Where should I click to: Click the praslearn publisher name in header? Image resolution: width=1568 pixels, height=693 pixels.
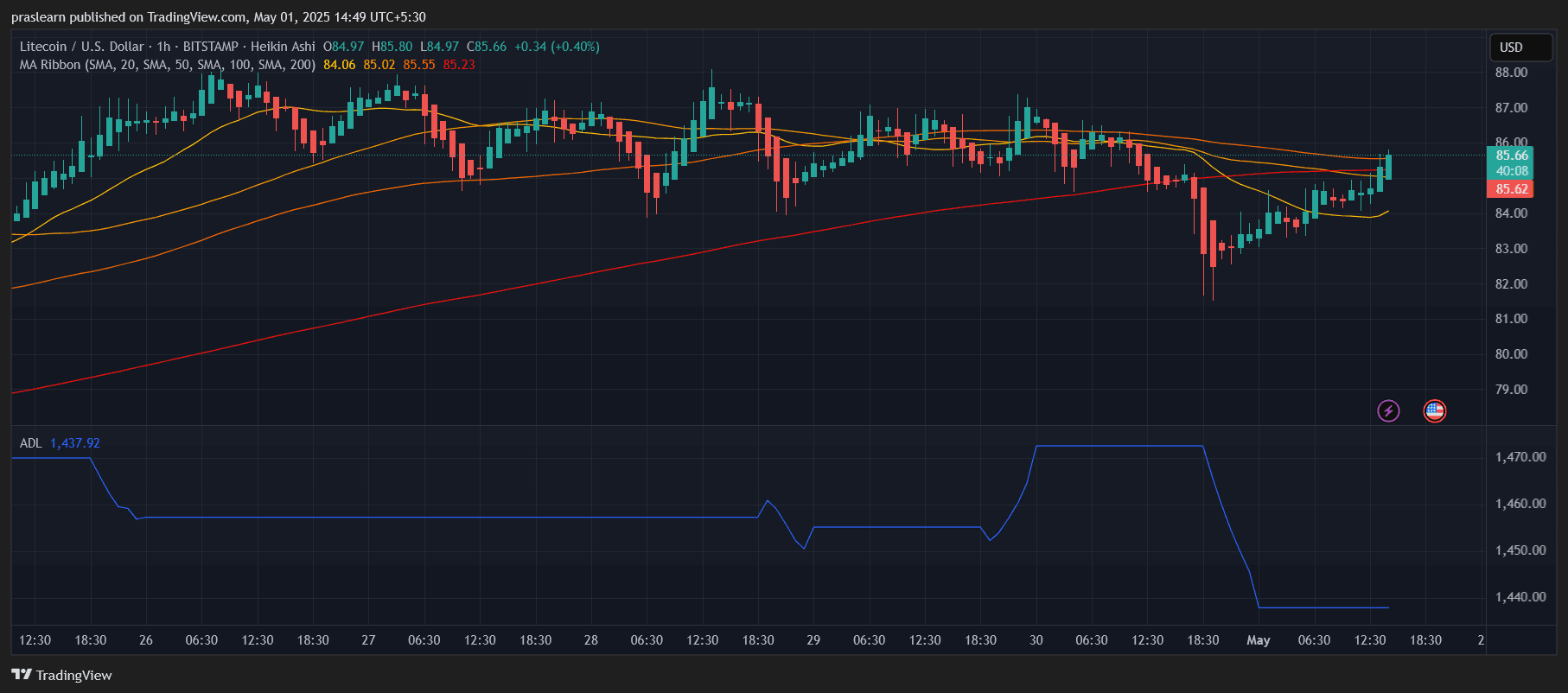38,17
